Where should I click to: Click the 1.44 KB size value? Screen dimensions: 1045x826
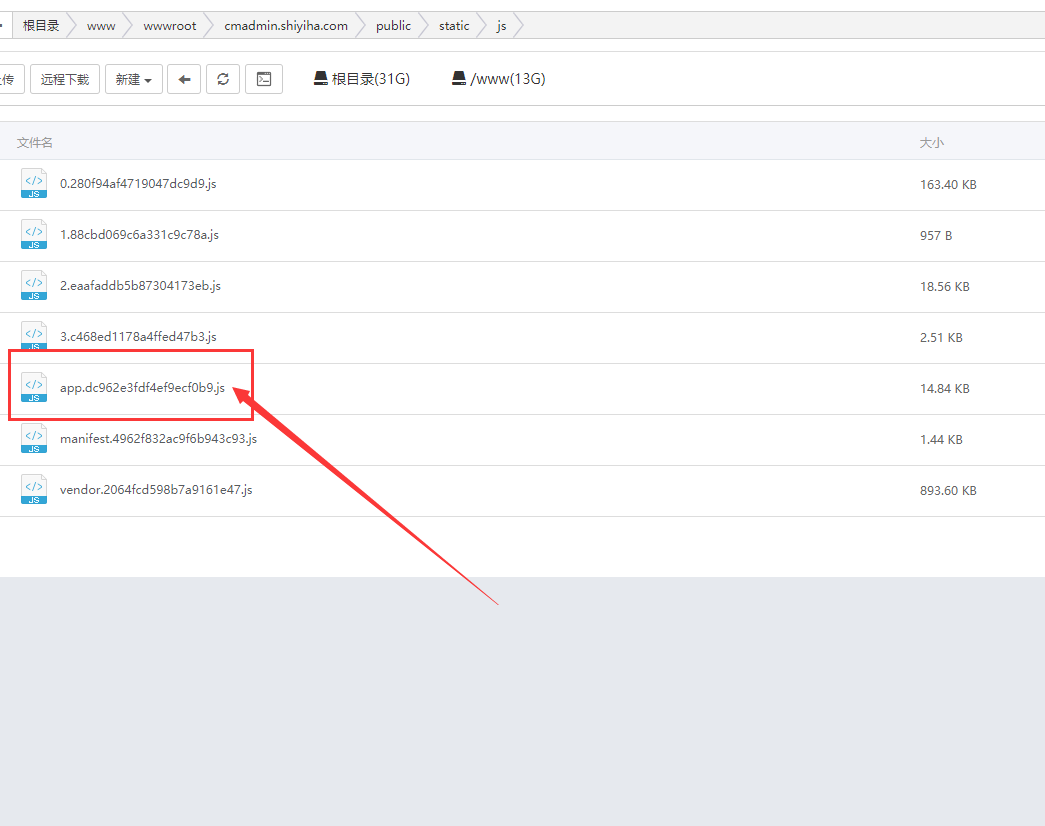941,439
